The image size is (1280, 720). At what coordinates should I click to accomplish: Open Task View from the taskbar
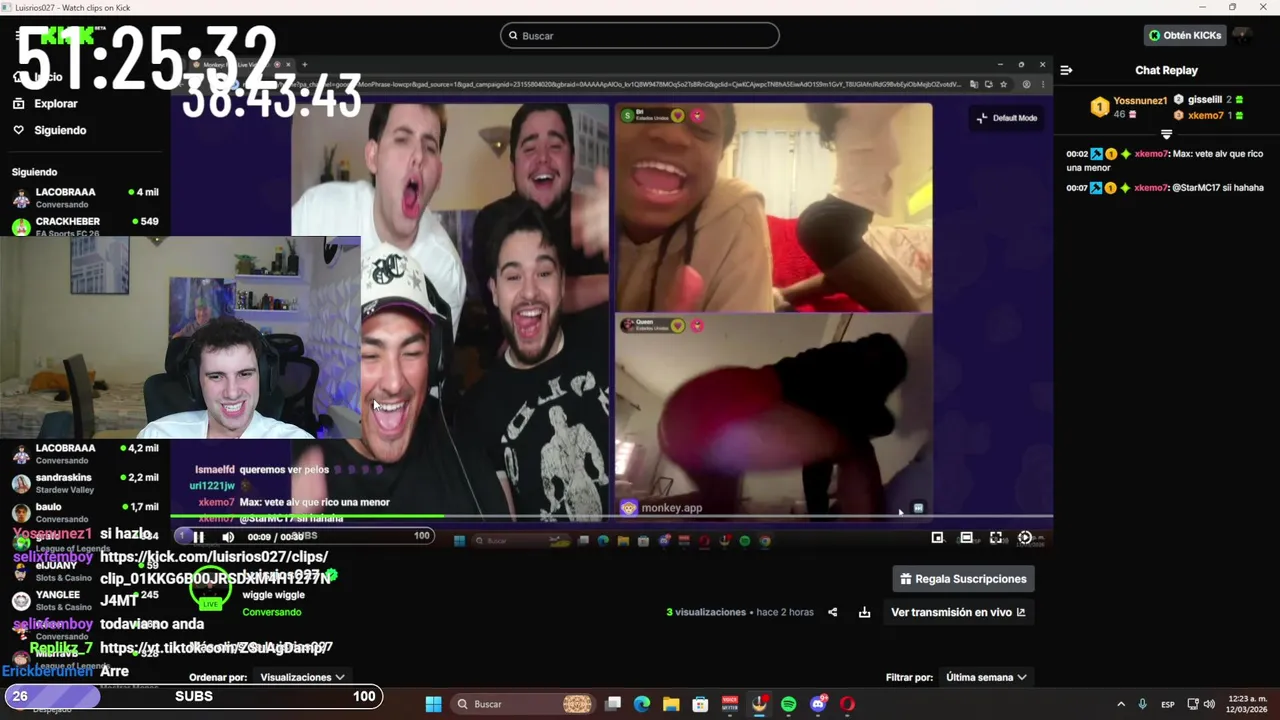(x=613, y=704)
